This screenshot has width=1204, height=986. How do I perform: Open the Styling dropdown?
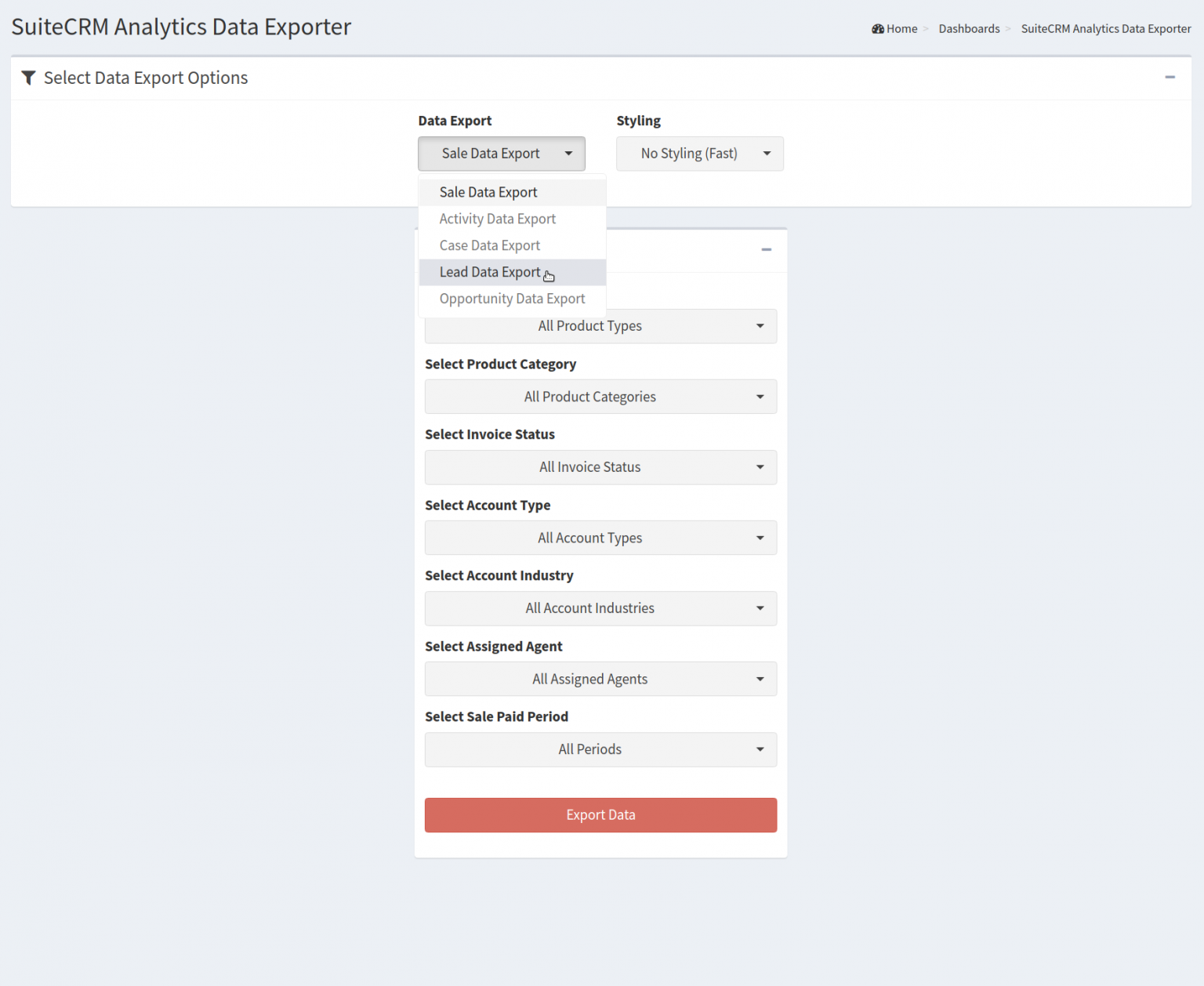(700, 154)
